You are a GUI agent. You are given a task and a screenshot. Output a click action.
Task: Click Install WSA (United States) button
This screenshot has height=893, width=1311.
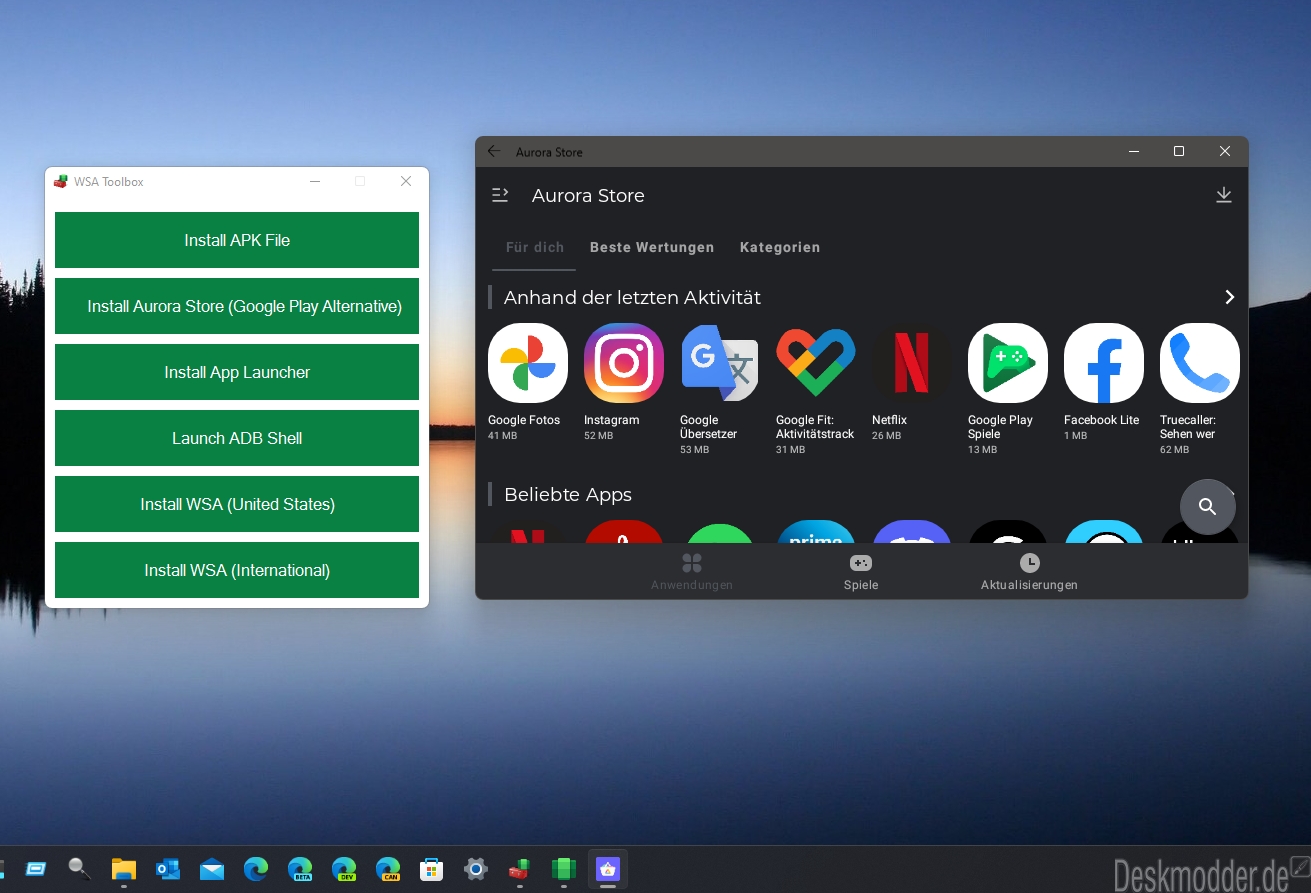point(237,504)
